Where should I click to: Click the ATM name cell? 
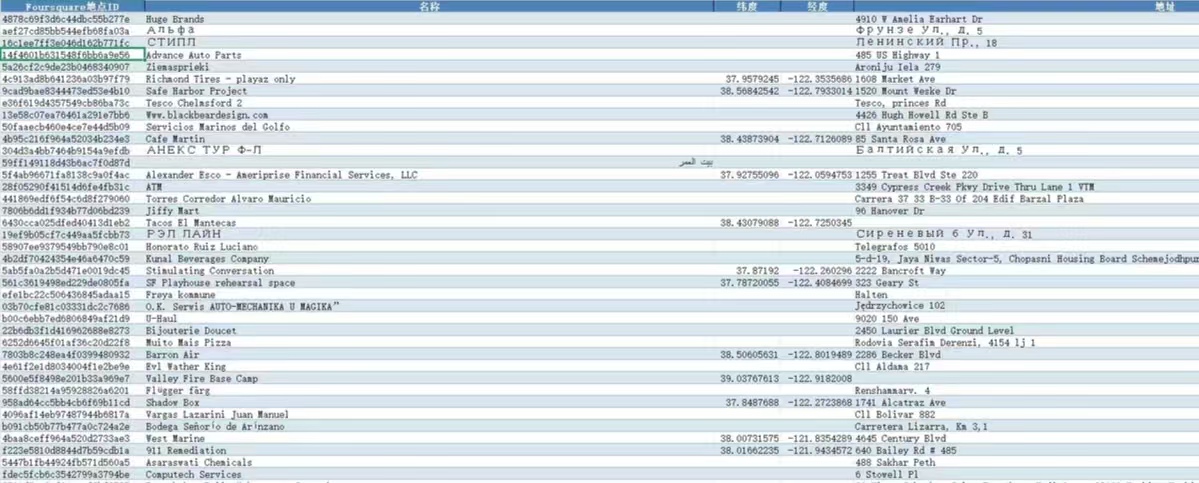[428, 187]
